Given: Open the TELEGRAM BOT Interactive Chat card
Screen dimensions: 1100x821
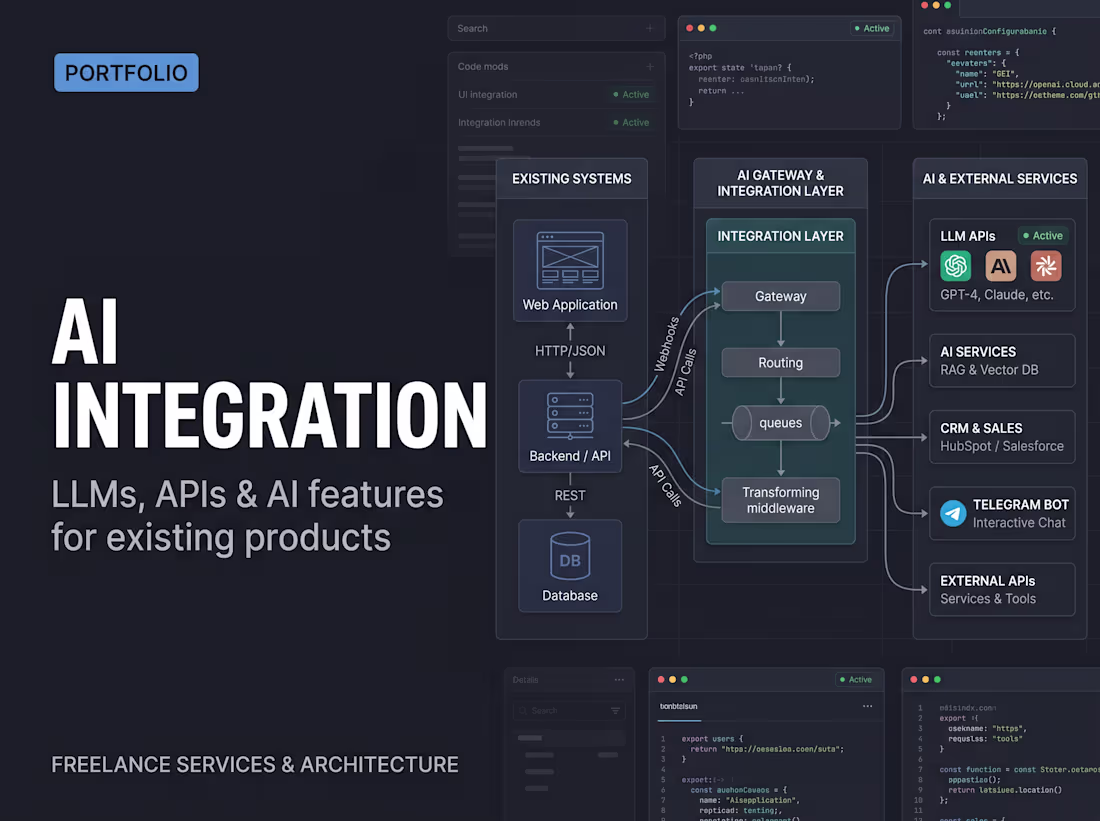Looking at the screenshot, I should [1002, 514].
